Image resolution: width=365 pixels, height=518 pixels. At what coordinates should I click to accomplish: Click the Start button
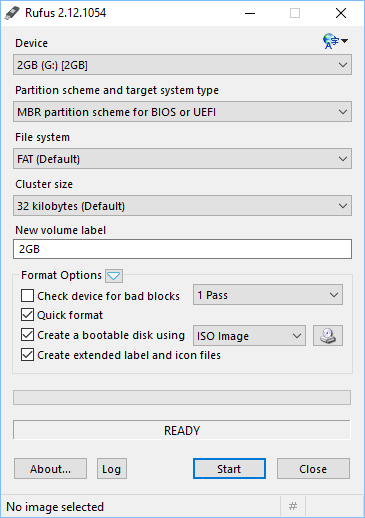(x=229, y=469)
